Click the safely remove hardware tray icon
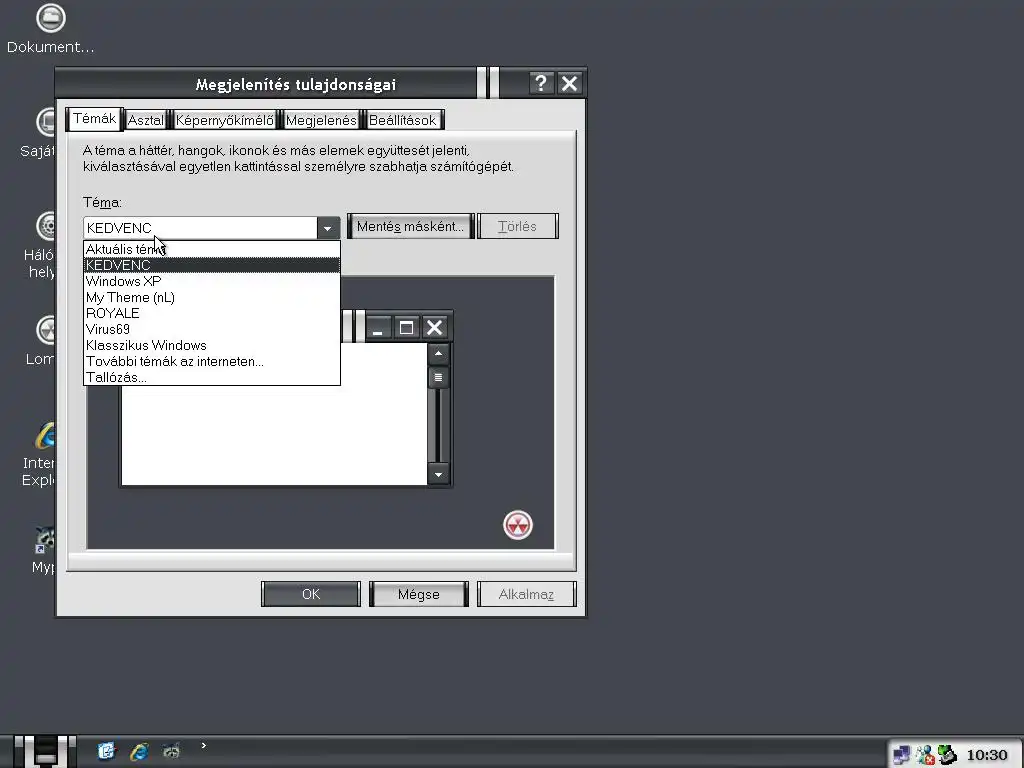 pos(947,754)
